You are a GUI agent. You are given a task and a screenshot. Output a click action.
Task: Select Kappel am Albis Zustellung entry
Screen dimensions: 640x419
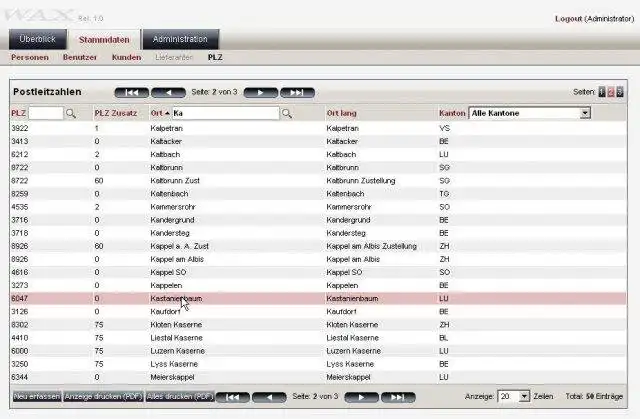tap(371, 246)
